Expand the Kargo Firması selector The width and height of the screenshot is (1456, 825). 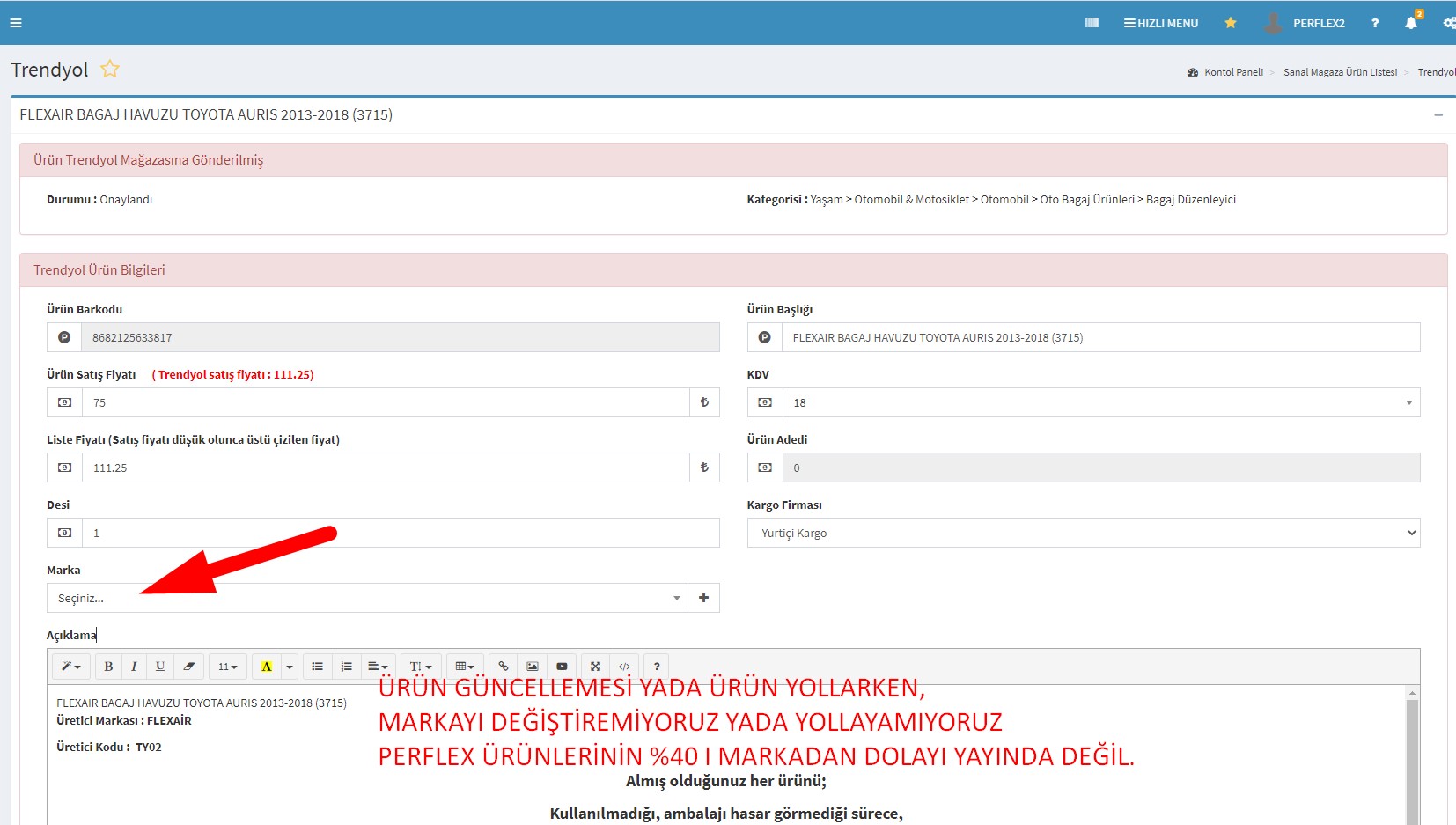coord(1083,533)
